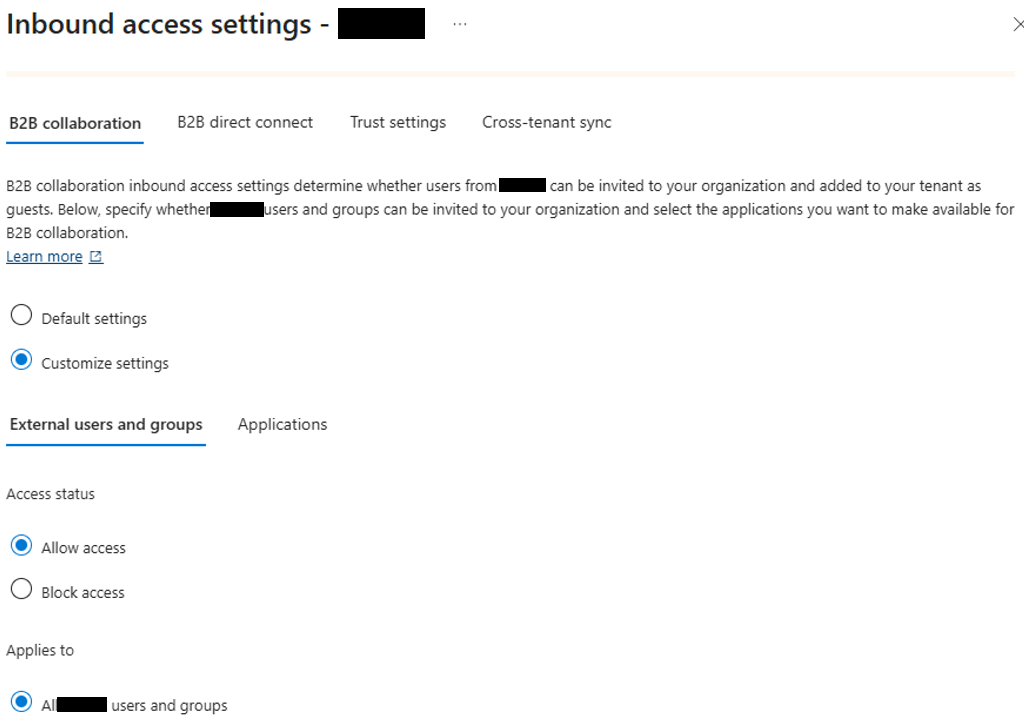
Task: Select the Default settings radio button
Action: [x=22, y=315]
